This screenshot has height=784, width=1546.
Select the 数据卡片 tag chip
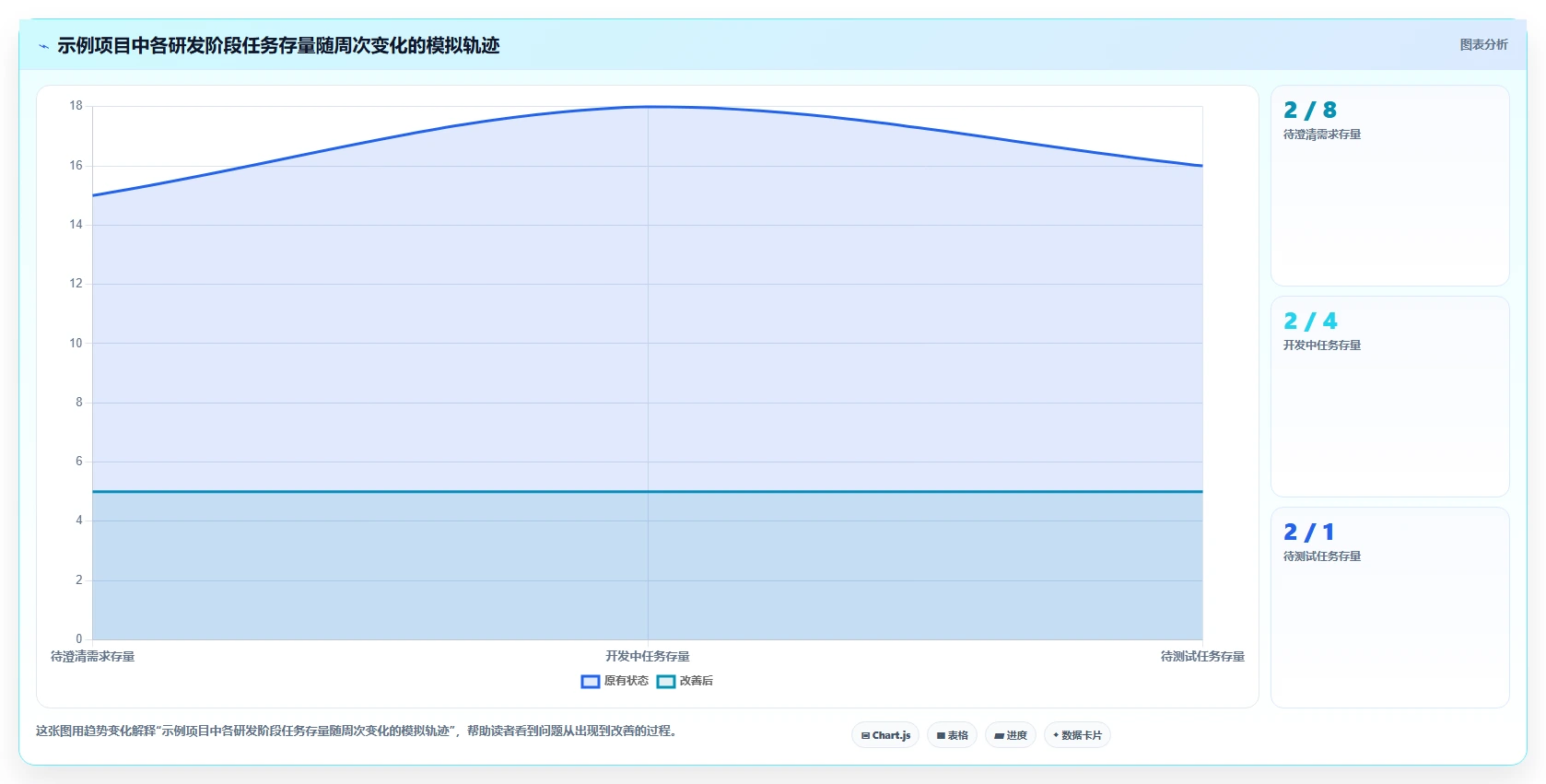click(x=1077, y=735)
